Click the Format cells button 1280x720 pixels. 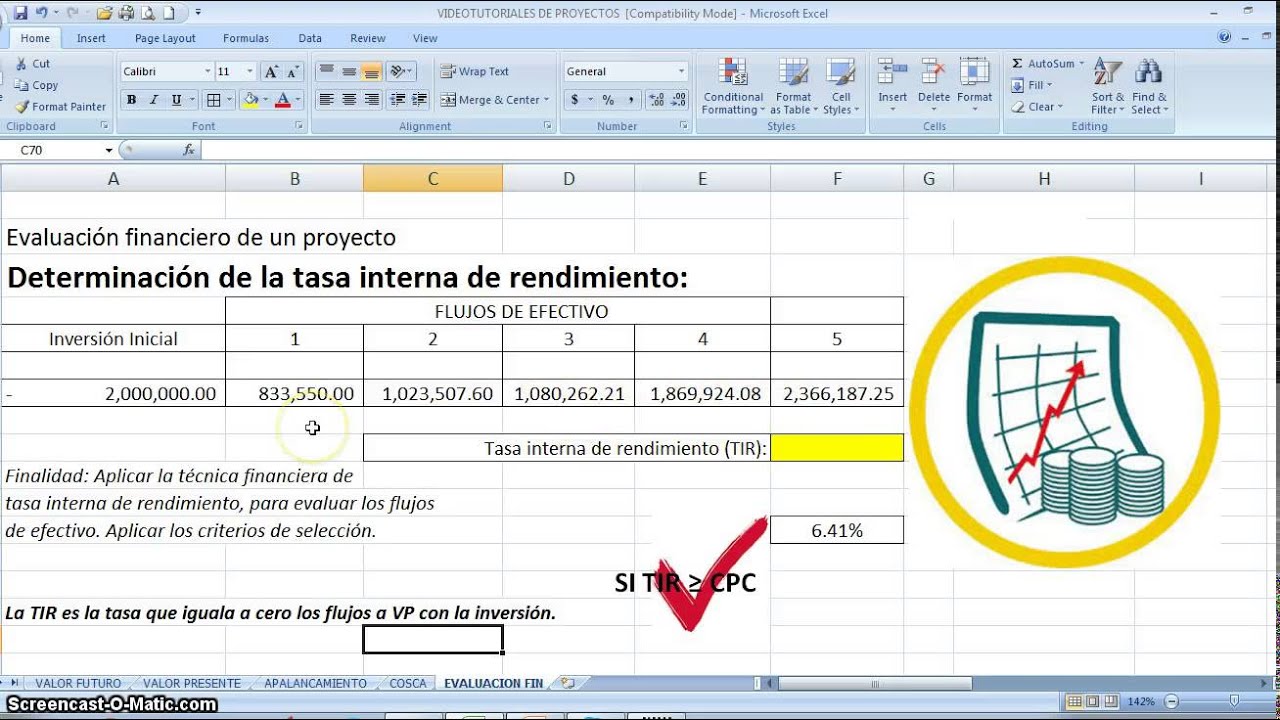coord(974,85)
